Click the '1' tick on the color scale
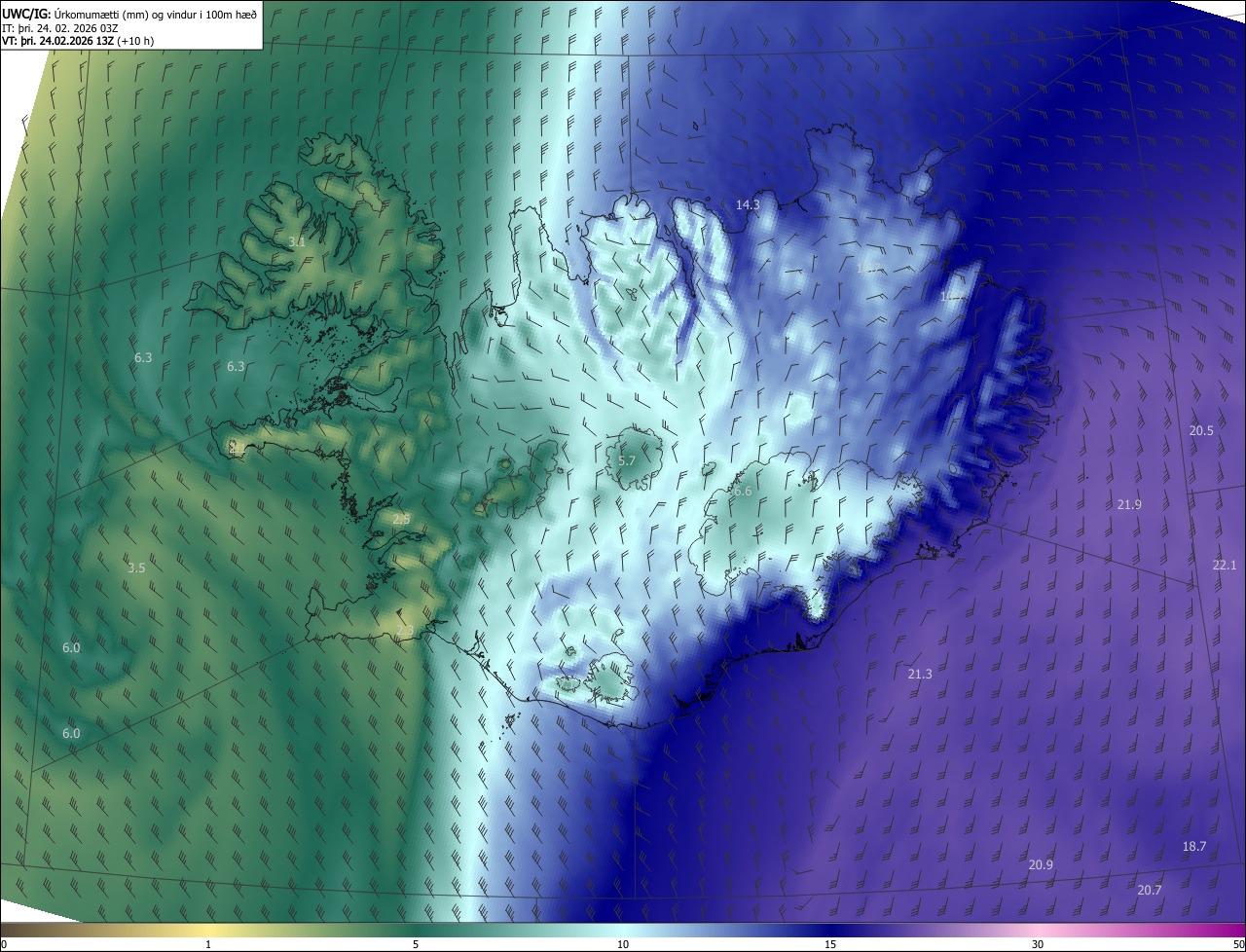 click(208, 944)
